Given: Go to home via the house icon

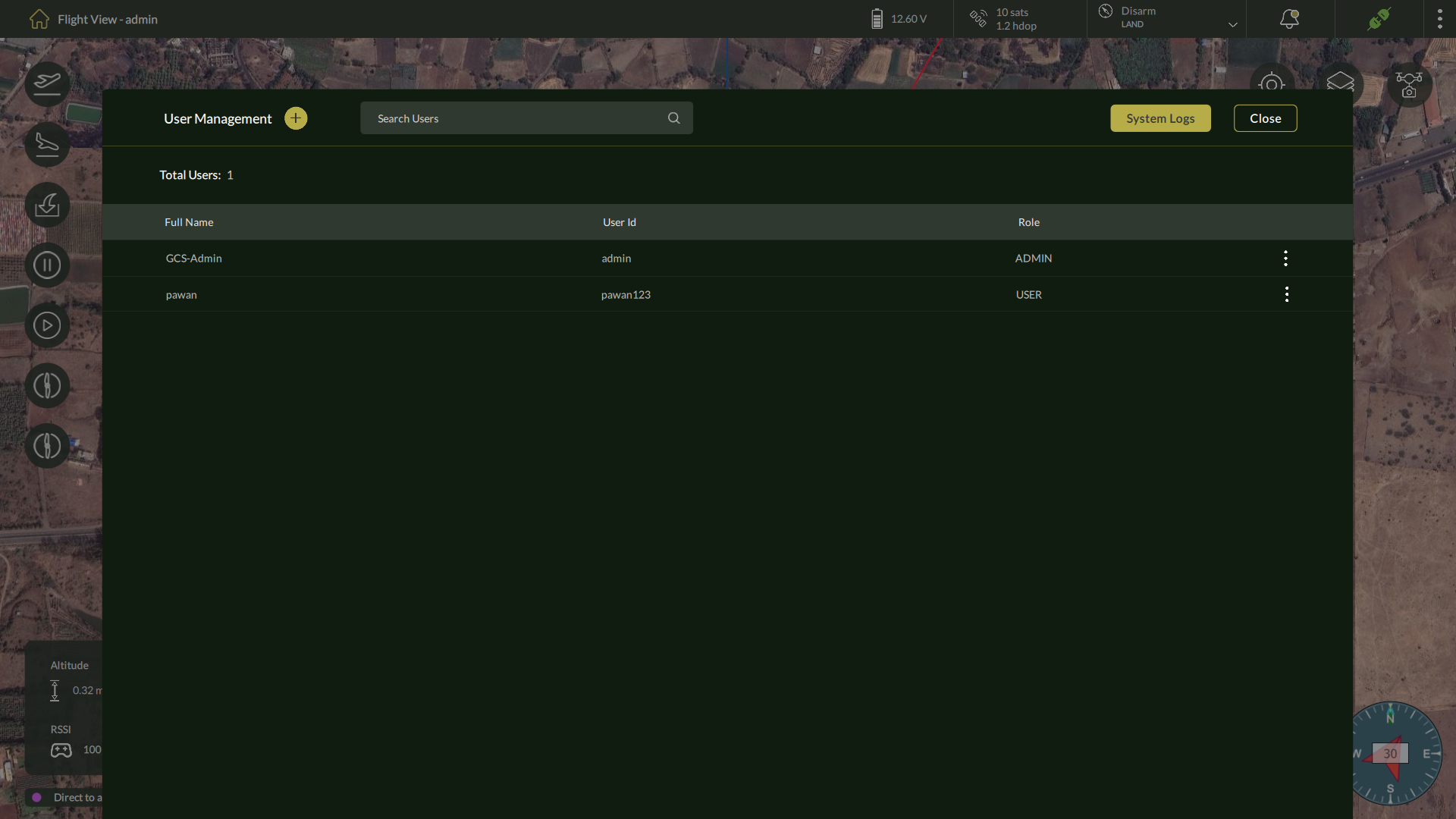Looking at the screenshot, I should [x=39, y=19].
